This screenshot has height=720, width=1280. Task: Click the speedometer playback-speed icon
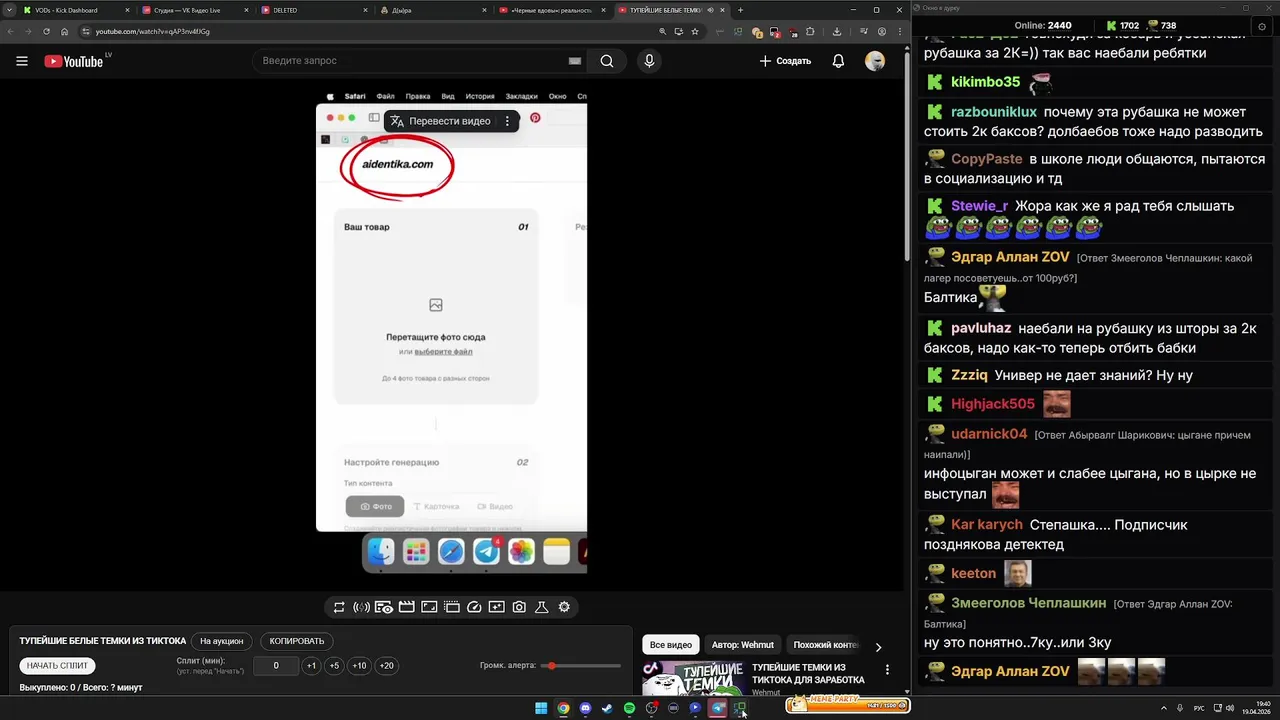pyautogui.click(x=474, y=607)
